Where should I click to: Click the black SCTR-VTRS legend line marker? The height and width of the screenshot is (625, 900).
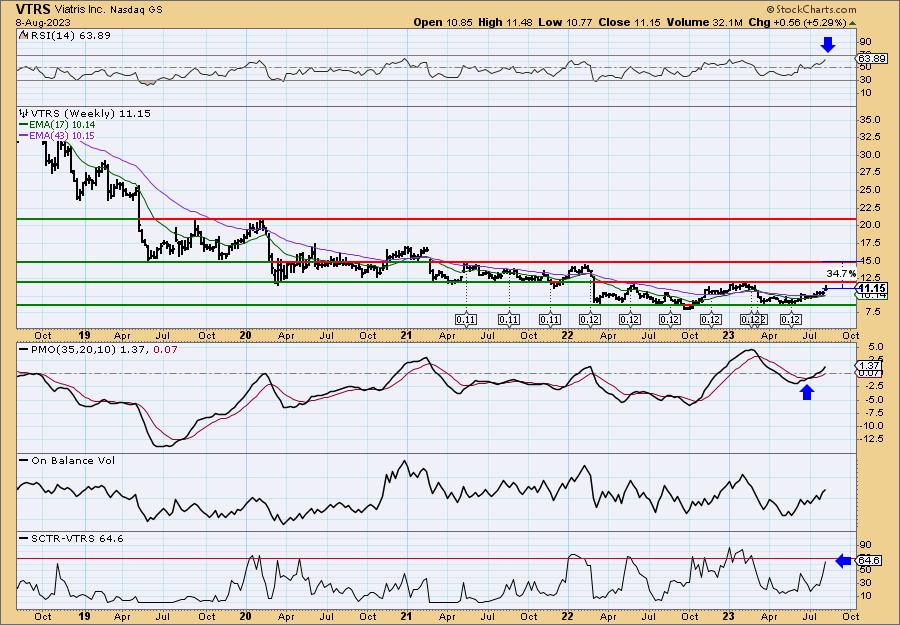[23, 538]
